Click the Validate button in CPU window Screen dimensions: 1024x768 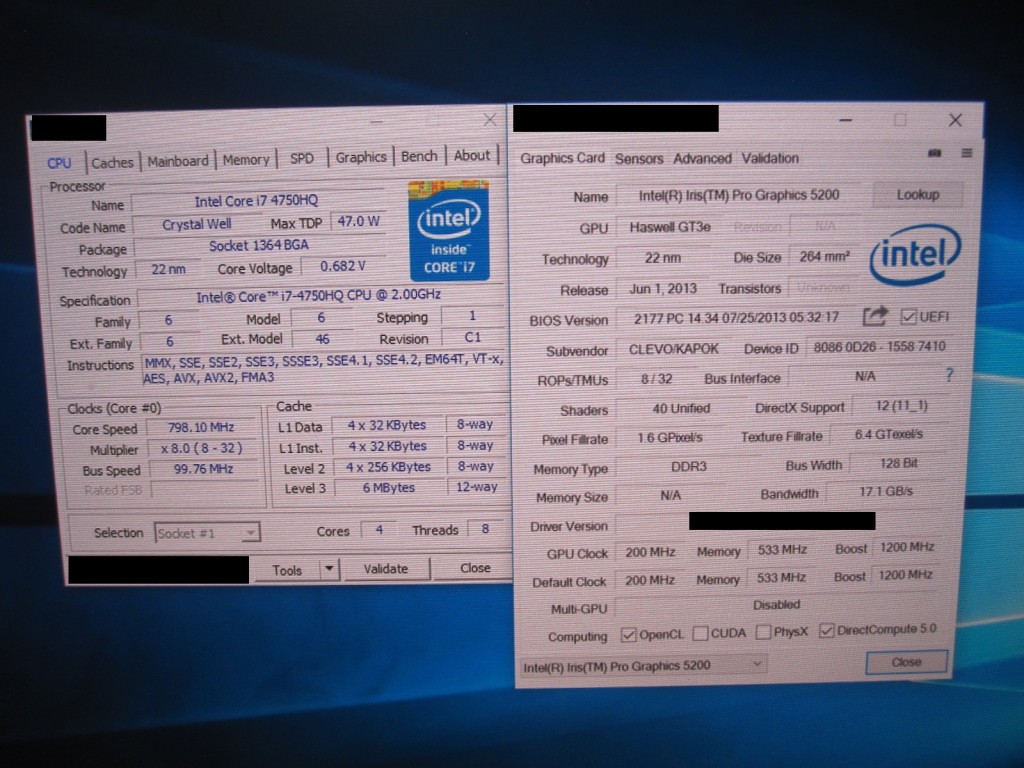coord(385,569)
